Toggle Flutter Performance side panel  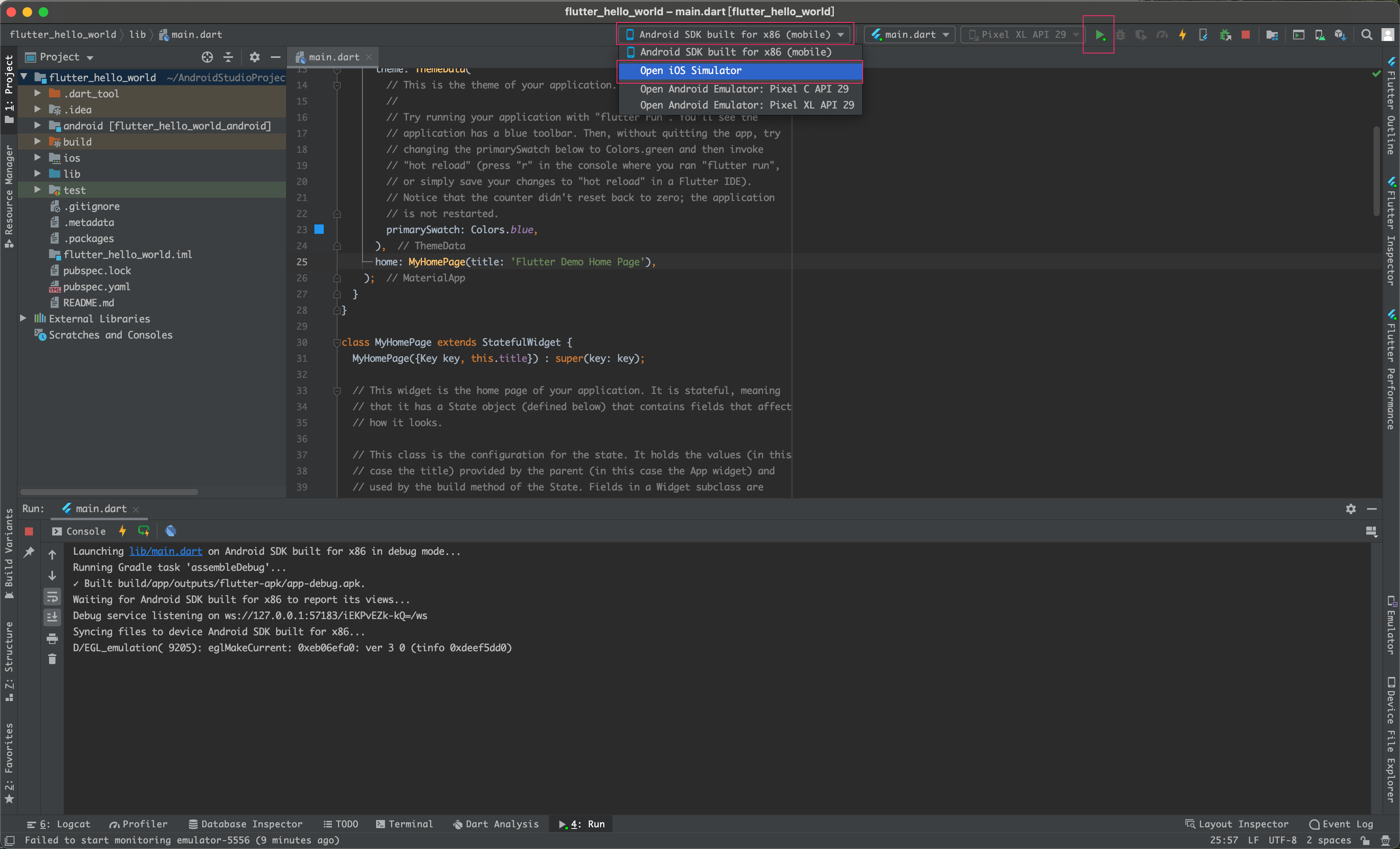coord(1390,369)
